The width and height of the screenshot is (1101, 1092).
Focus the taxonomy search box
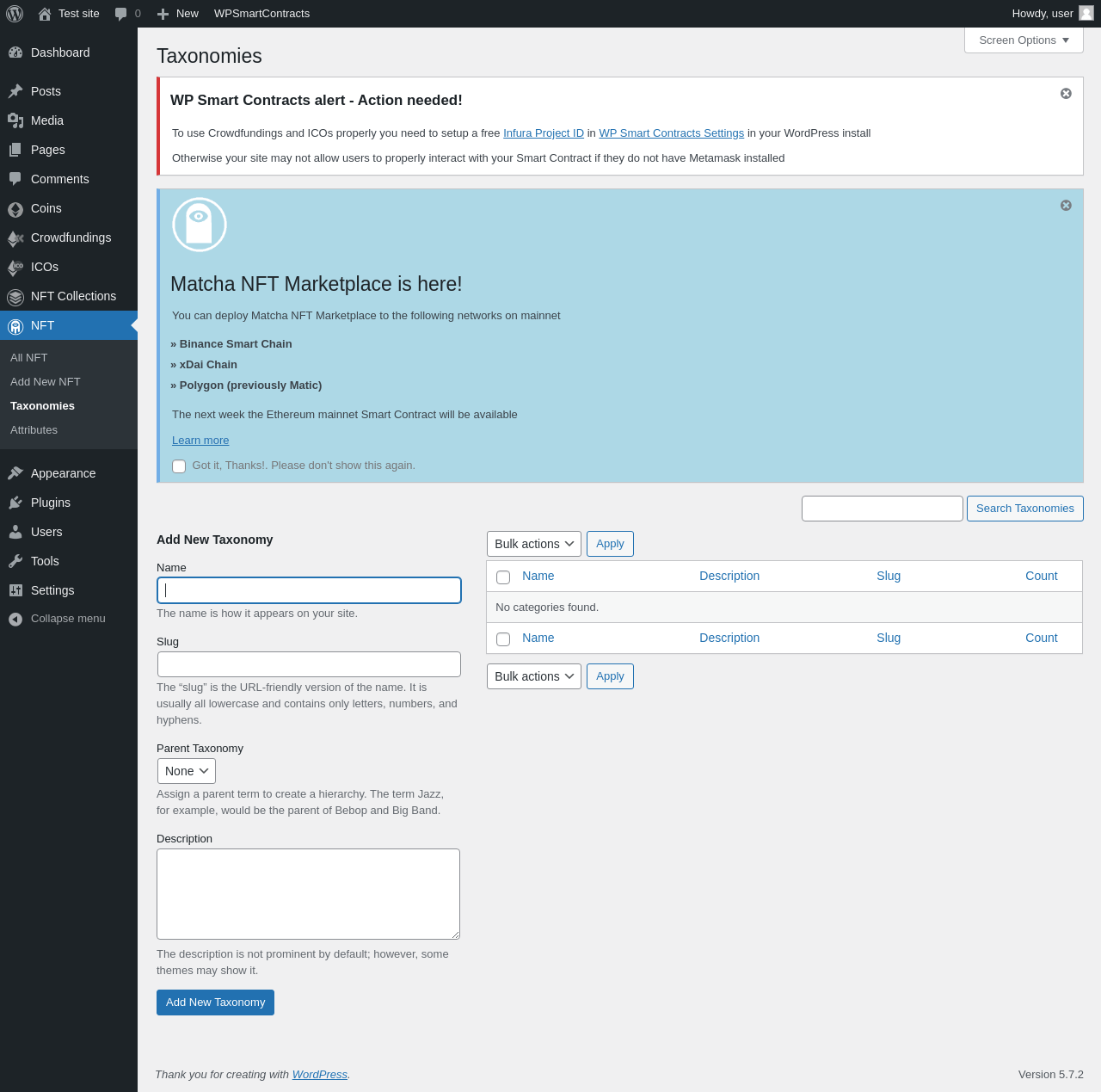coord(883,509)
